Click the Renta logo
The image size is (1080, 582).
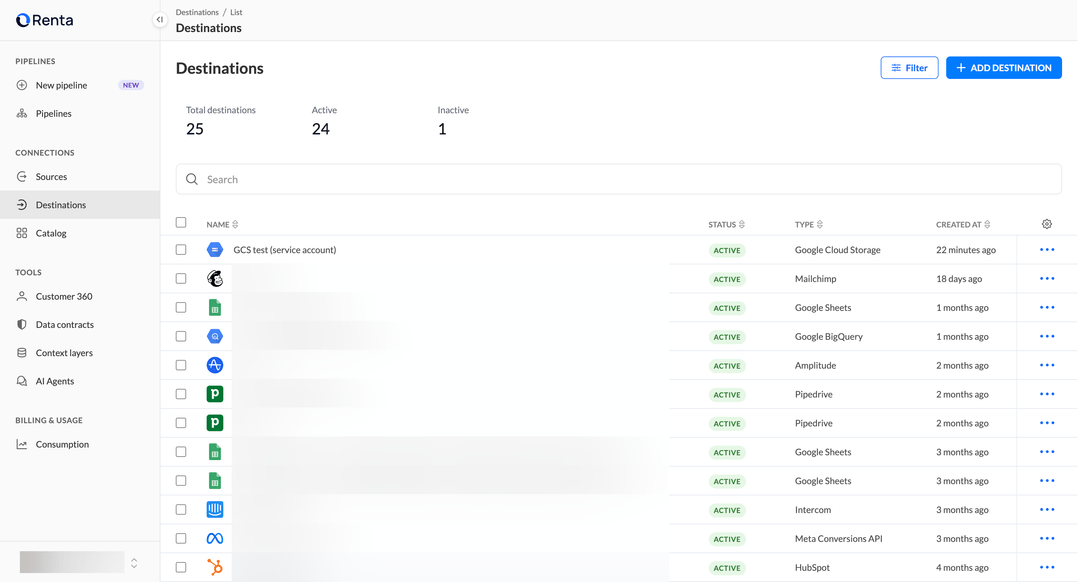click(x=45, y=20)
